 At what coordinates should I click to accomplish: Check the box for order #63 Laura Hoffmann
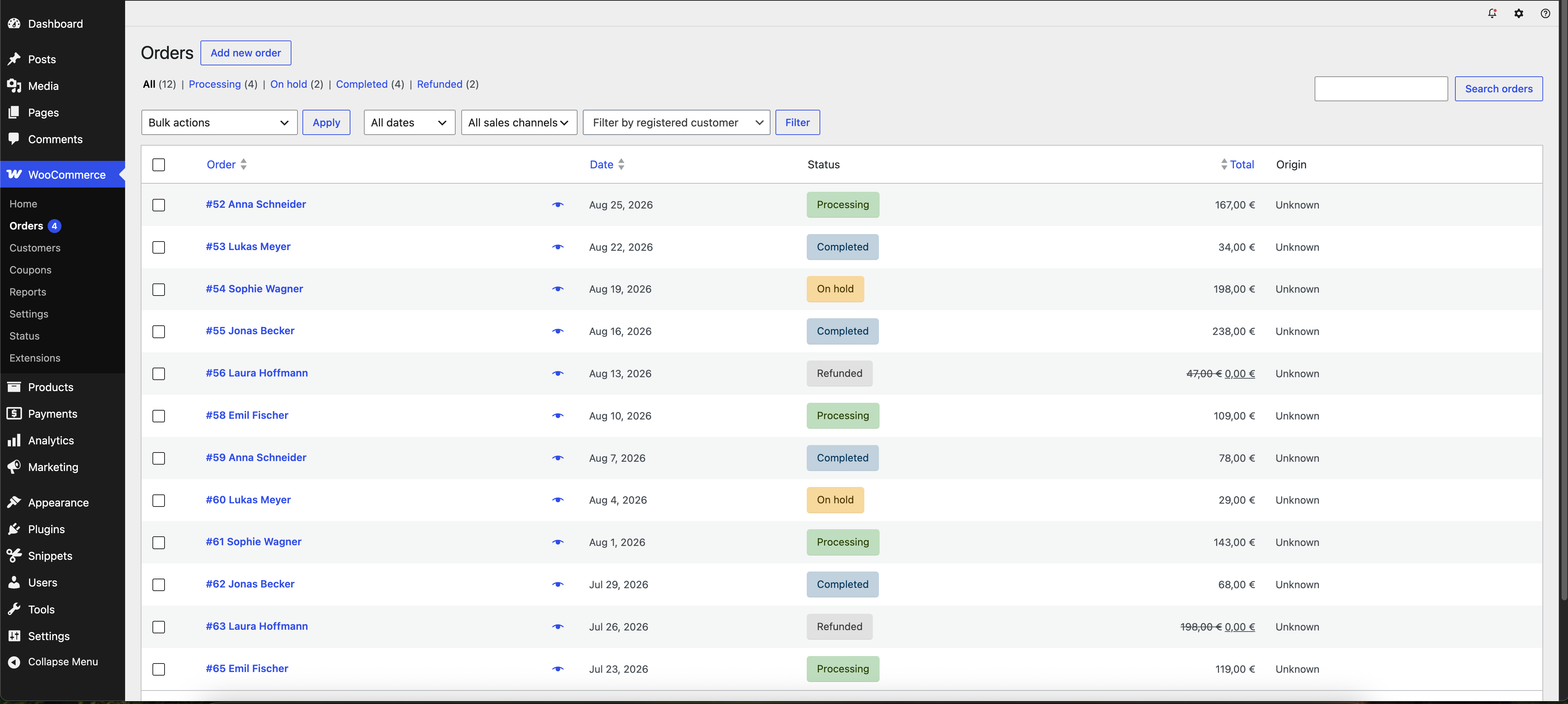159,627
